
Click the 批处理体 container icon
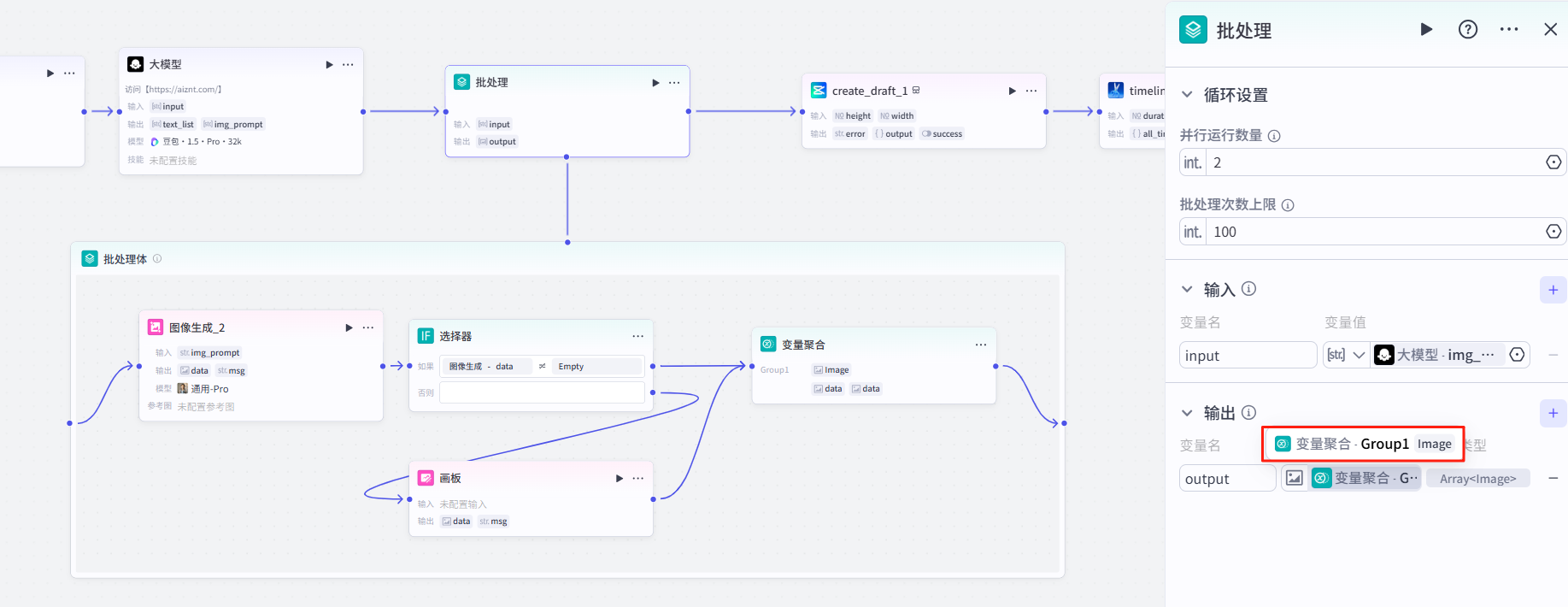point(90,258)
